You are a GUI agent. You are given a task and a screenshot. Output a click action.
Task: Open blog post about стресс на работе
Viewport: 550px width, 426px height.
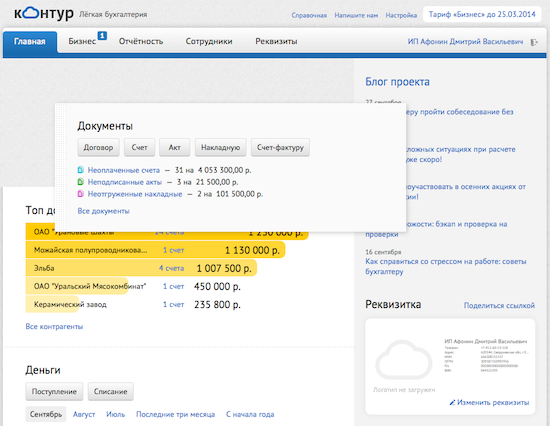pos(446,266)
